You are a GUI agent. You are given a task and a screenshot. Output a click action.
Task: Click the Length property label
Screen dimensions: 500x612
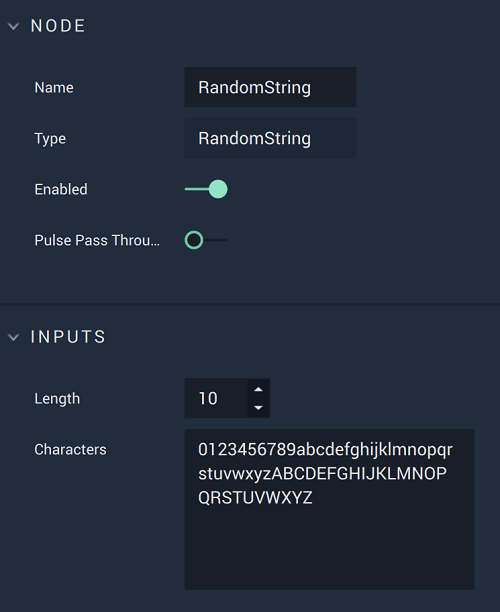tap(57, 399)
